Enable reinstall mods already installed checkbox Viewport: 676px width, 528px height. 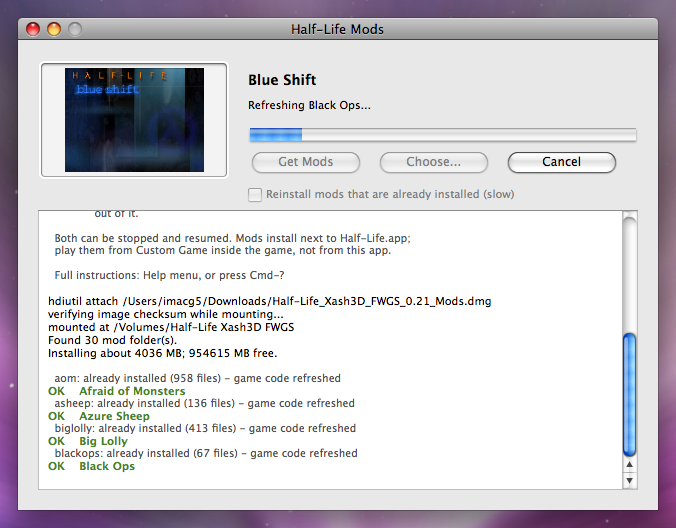(255, 194)
